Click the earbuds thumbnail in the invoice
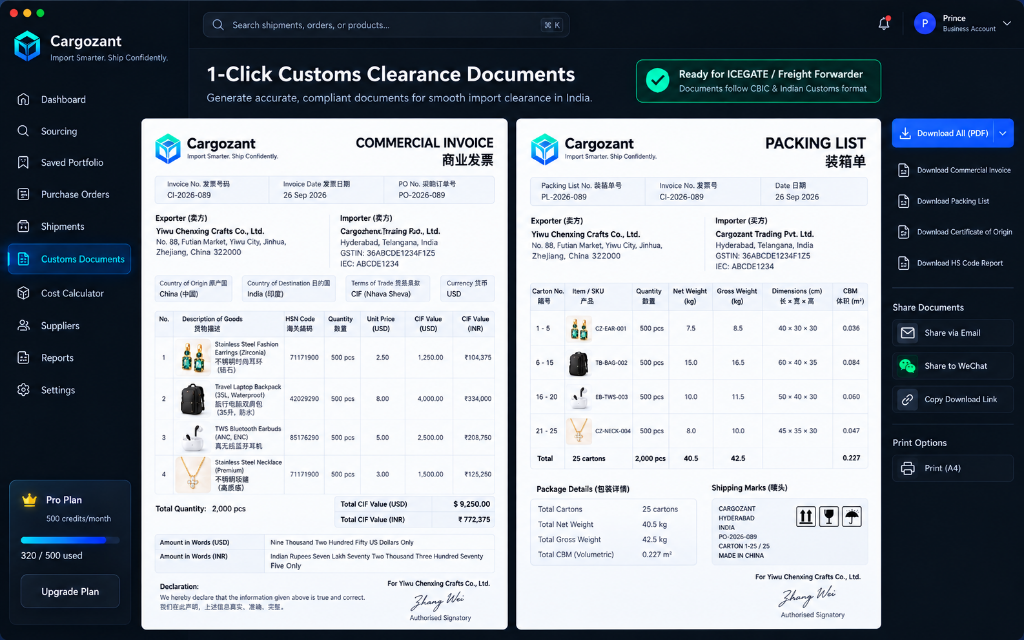The width and height of the screenshot is (1024, 640). point(194,438)
